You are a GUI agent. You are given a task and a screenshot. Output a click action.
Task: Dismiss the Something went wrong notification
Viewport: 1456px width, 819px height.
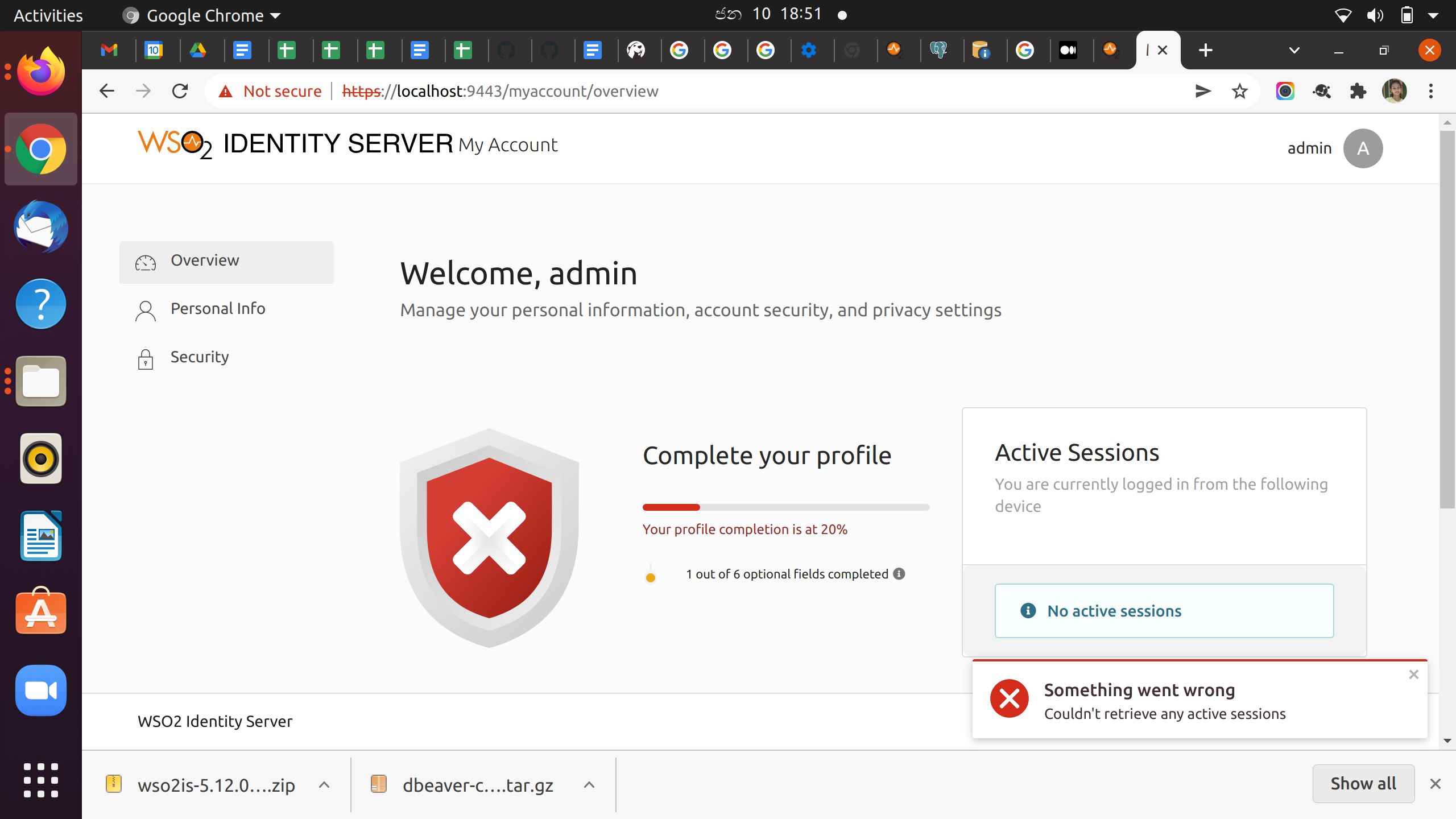tap(1413, 675)
